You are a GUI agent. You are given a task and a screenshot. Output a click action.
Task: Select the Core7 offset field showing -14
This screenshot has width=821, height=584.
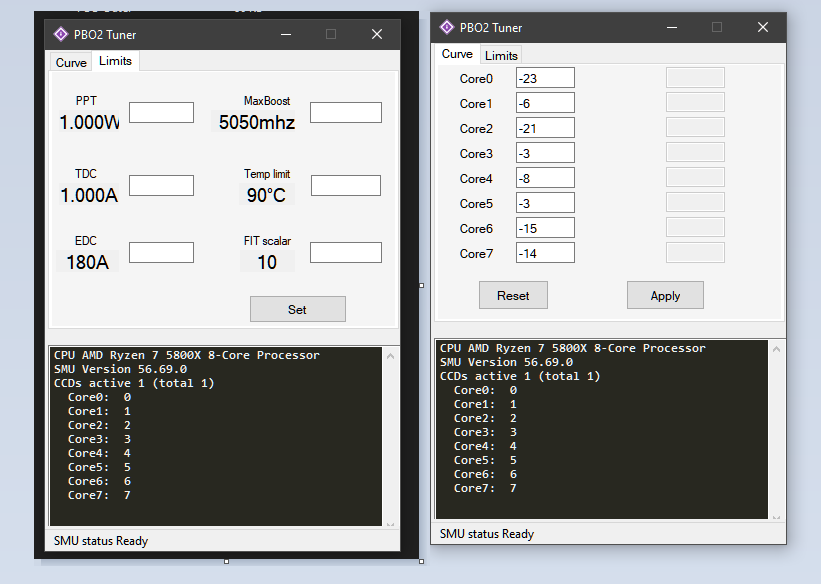[545, 253]
